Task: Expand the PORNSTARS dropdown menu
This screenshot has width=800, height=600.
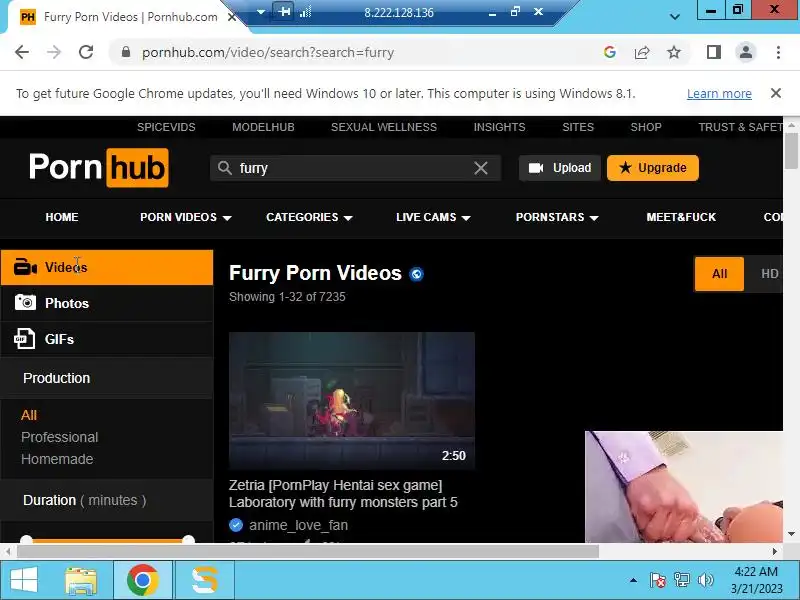Action: click(x=557, y=217)
